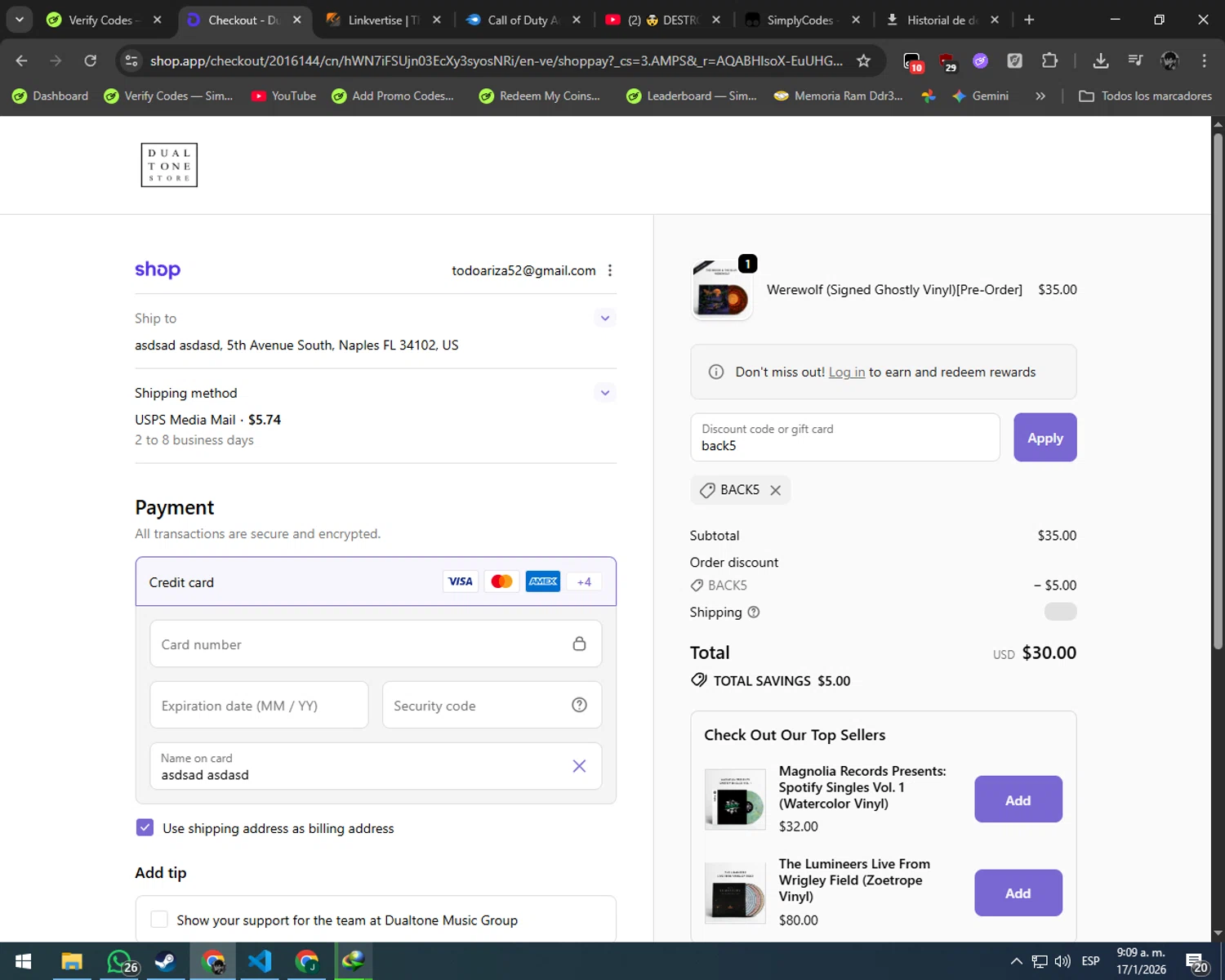1225x980 pixels.
Task: Open the tab search dropdown
Action: pos(20,20)
